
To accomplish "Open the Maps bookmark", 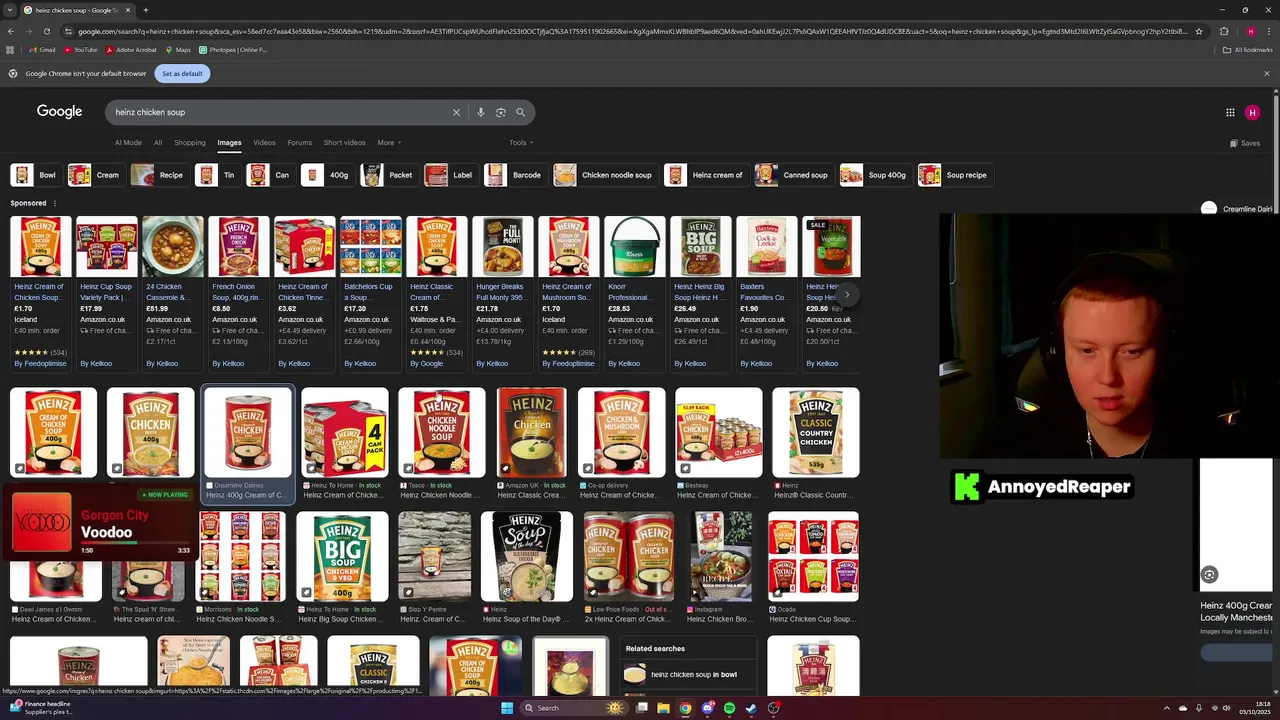I will (x=178, y=49).
